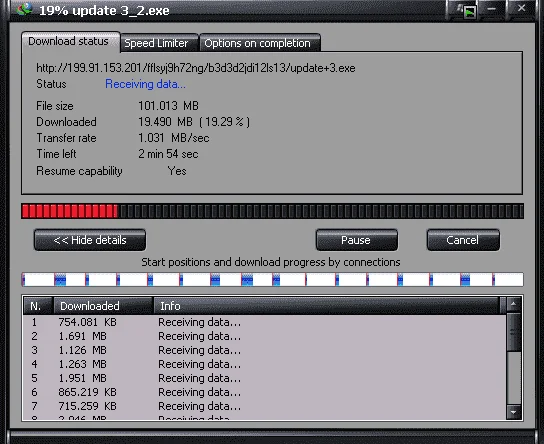Select connection row 4 with 1.263 MB
The height and width of the screenshot is (444, 544).
click(264, 364)
